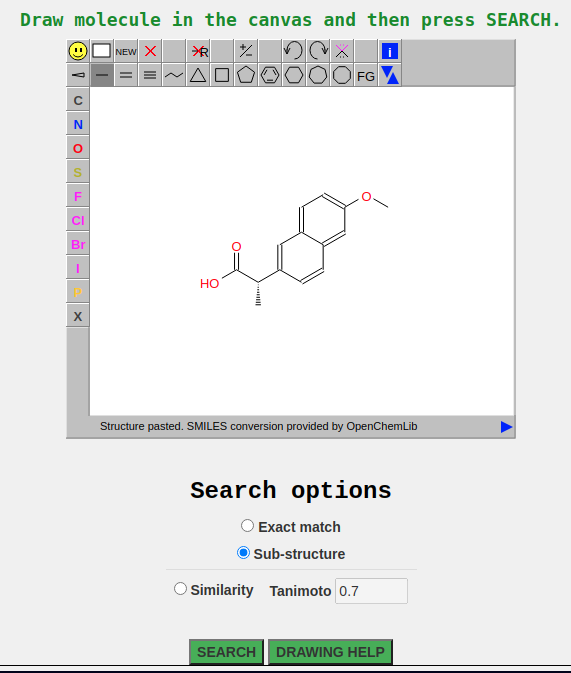Click the Tanimoto value input field
Screen dimensions: 571x673
click(x=371, y=591)
